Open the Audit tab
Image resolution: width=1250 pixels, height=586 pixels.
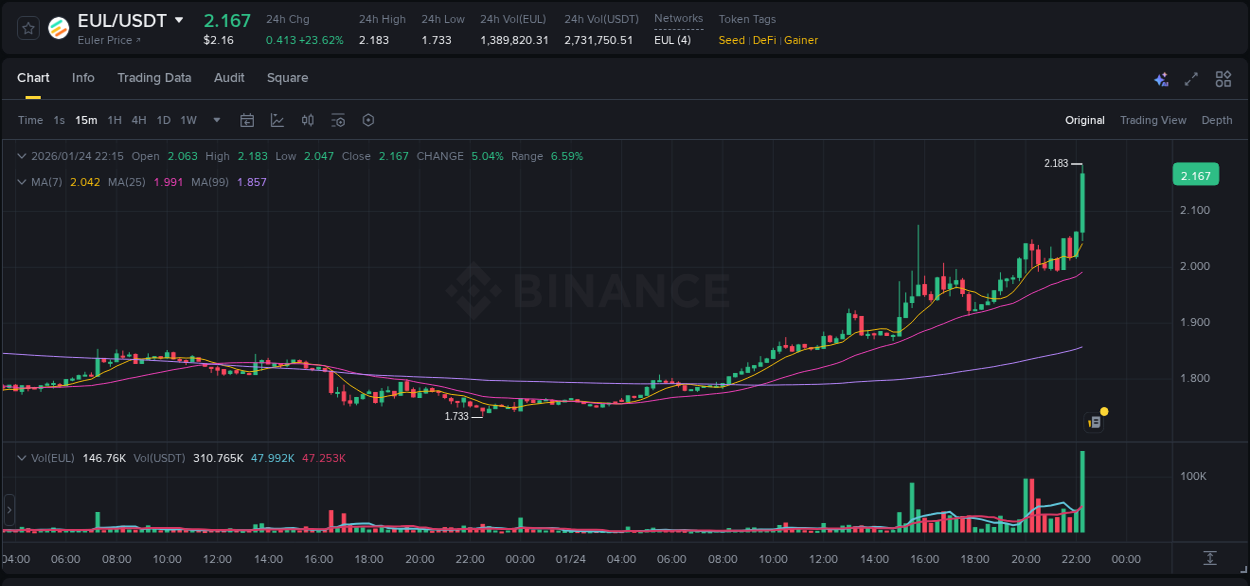point(229,77)
